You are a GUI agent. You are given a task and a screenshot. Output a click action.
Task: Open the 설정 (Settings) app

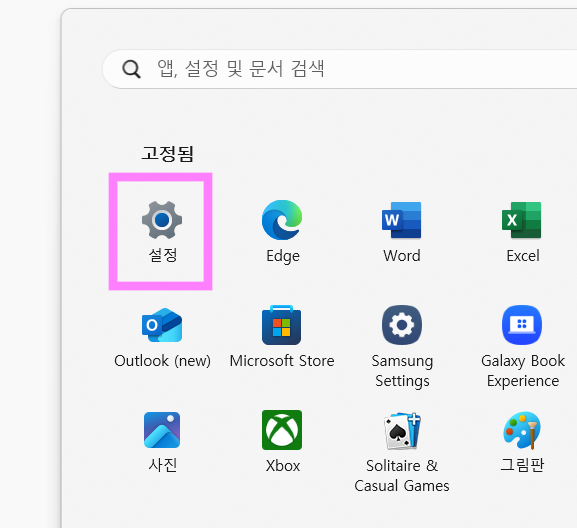tap(162, 232)
